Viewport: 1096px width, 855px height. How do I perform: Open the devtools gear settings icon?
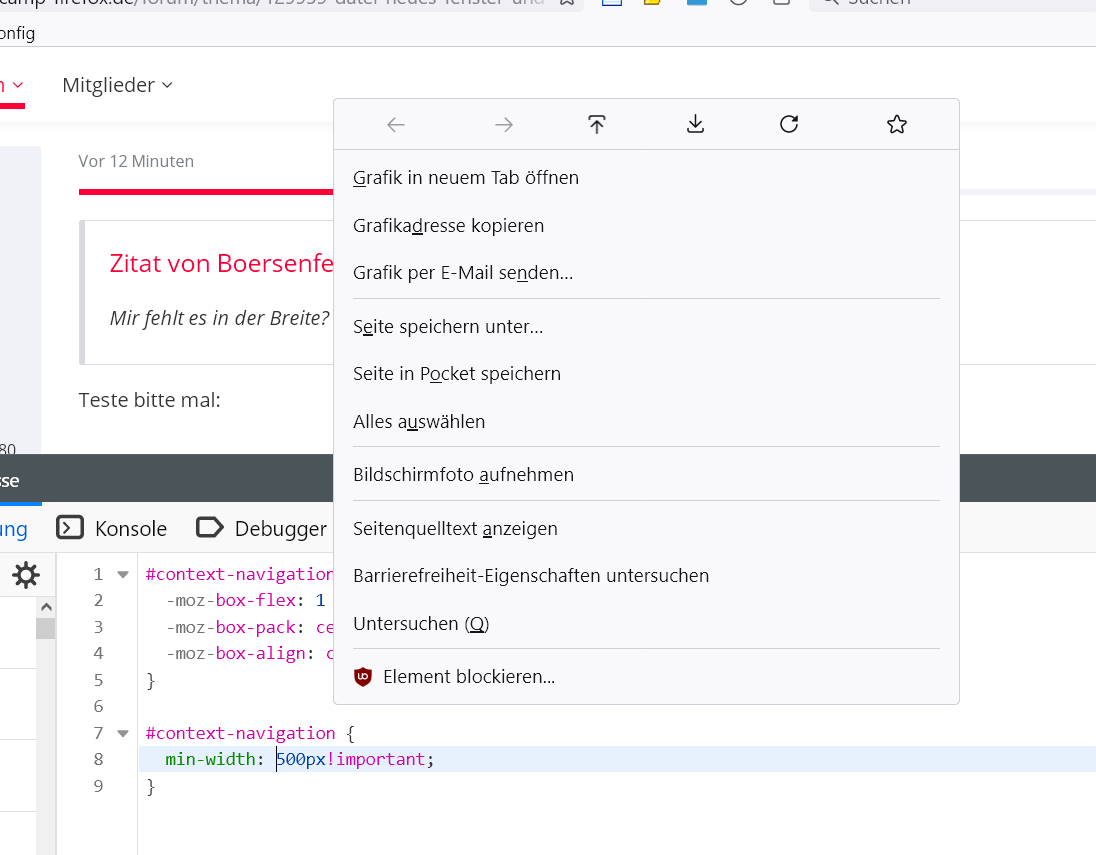[26, 575]
